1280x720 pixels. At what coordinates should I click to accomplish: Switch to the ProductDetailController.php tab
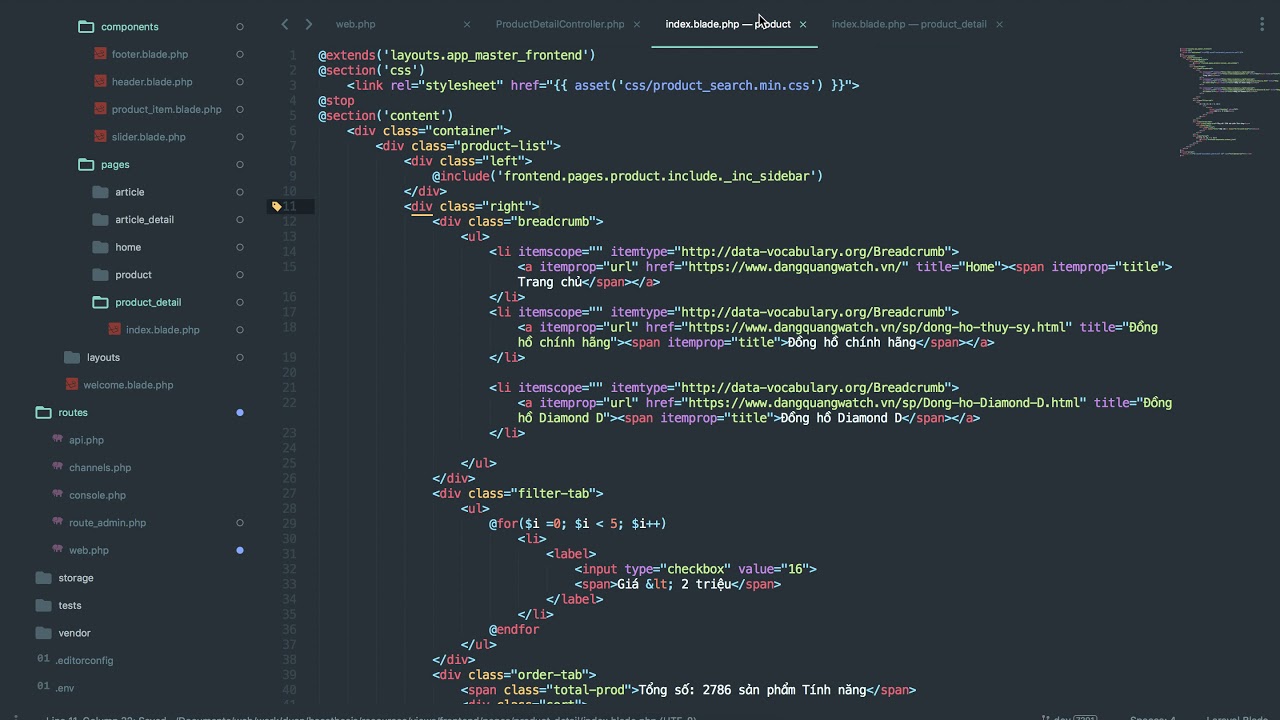[x=560, y=24]
